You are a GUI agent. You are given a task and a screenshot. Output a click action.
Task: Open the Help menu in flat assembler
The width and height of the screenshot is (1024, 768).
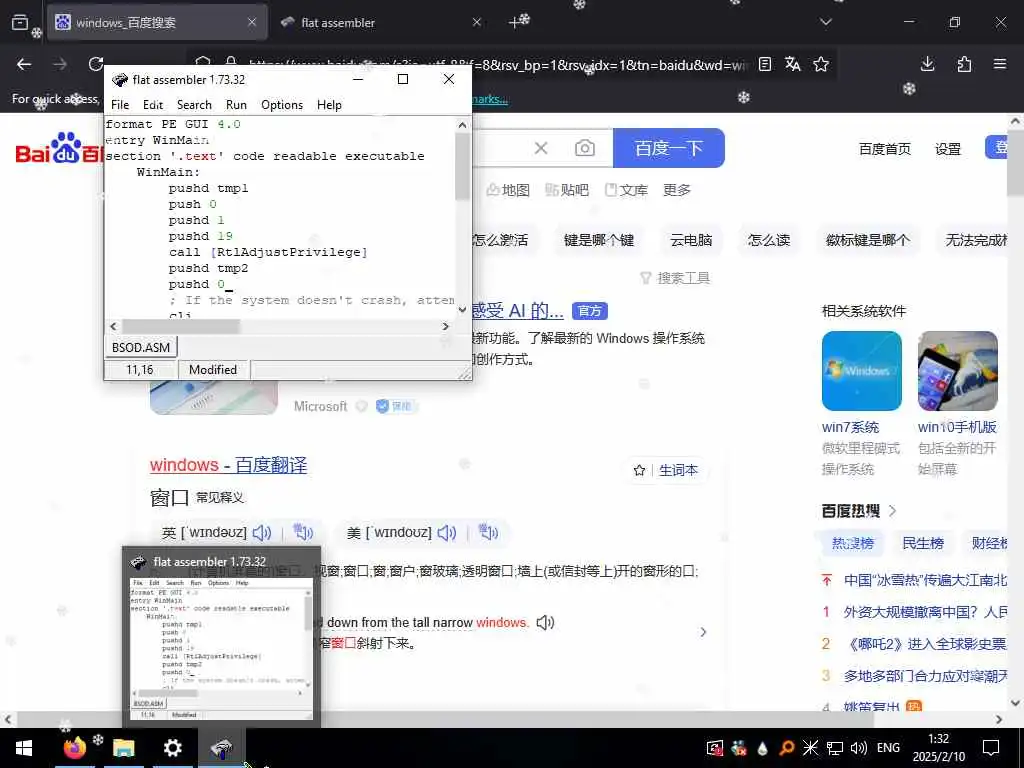pos(329,104)
